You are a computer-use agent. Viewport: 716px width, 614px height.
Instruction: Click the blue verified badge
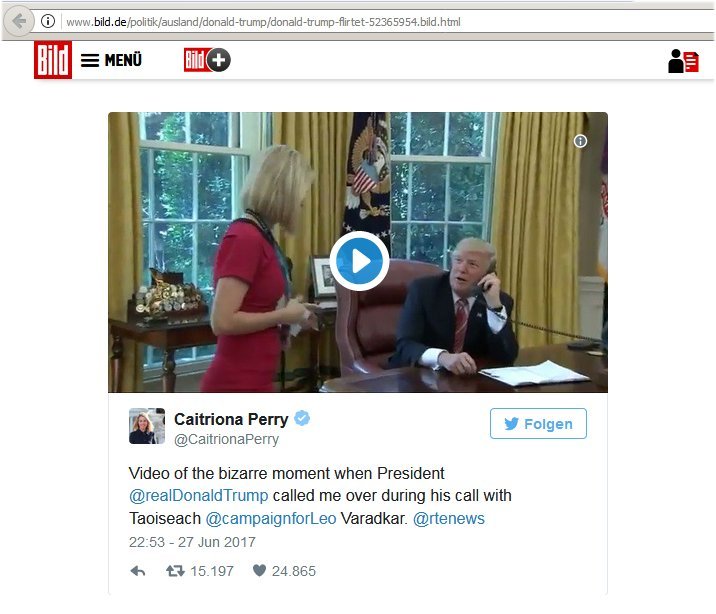302,419
